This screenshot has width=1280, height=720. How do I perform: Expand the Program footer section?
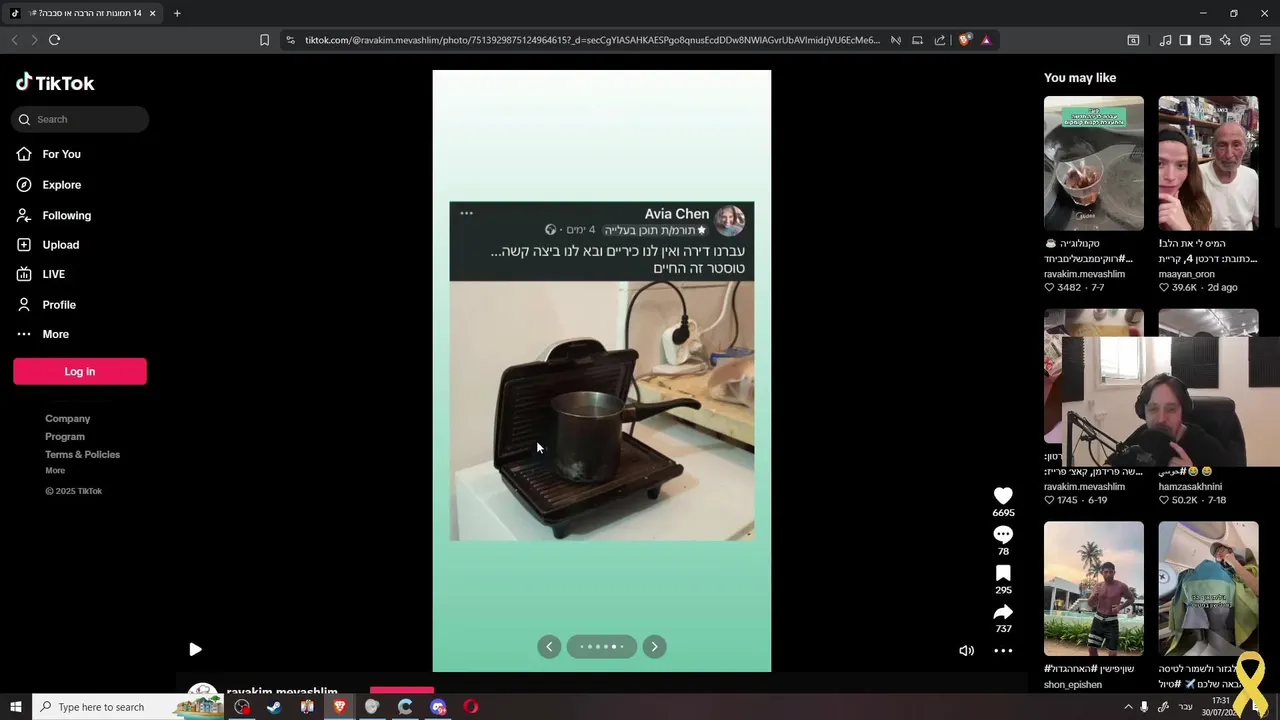(x=65, y=436)
